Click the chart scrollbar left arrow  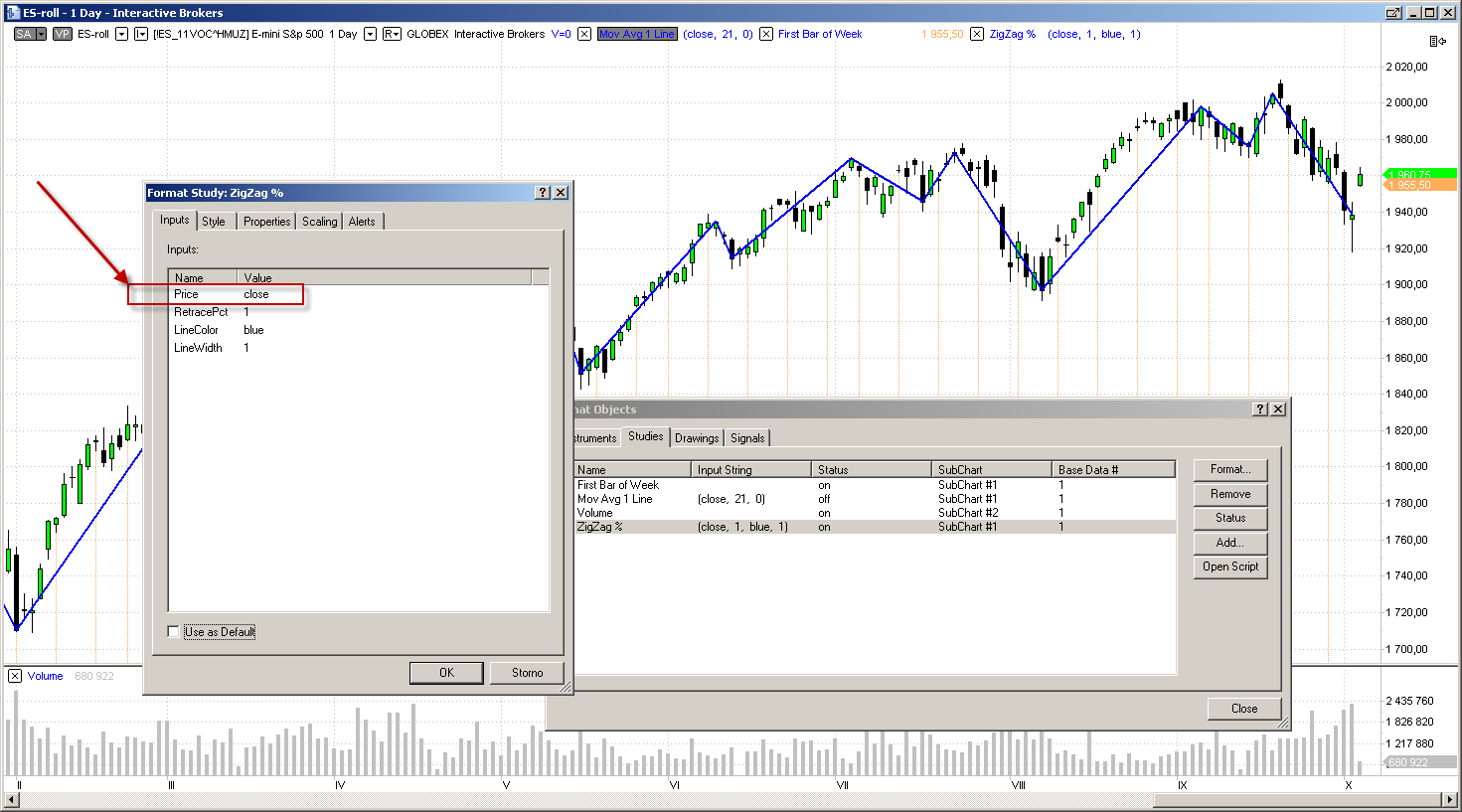pos(13,800)
